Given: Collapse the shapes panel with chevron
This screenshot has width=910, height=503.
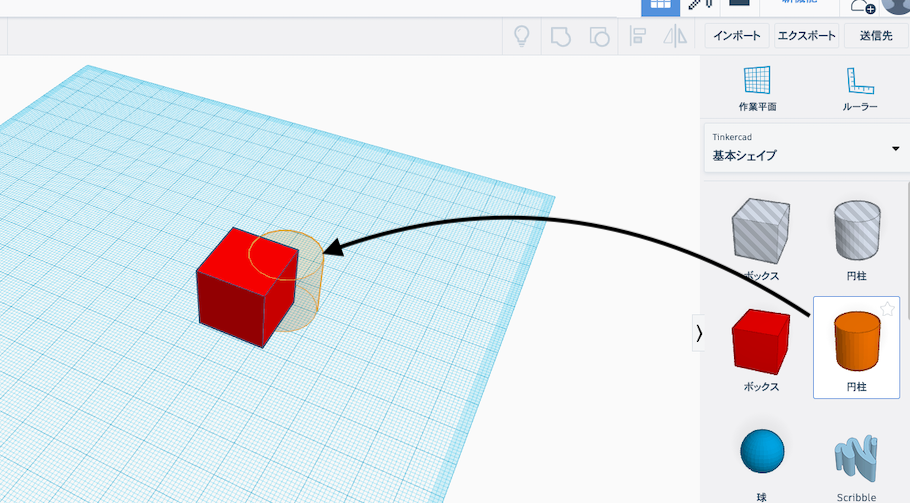Looking at the screenshot, I should click(698, 333).
